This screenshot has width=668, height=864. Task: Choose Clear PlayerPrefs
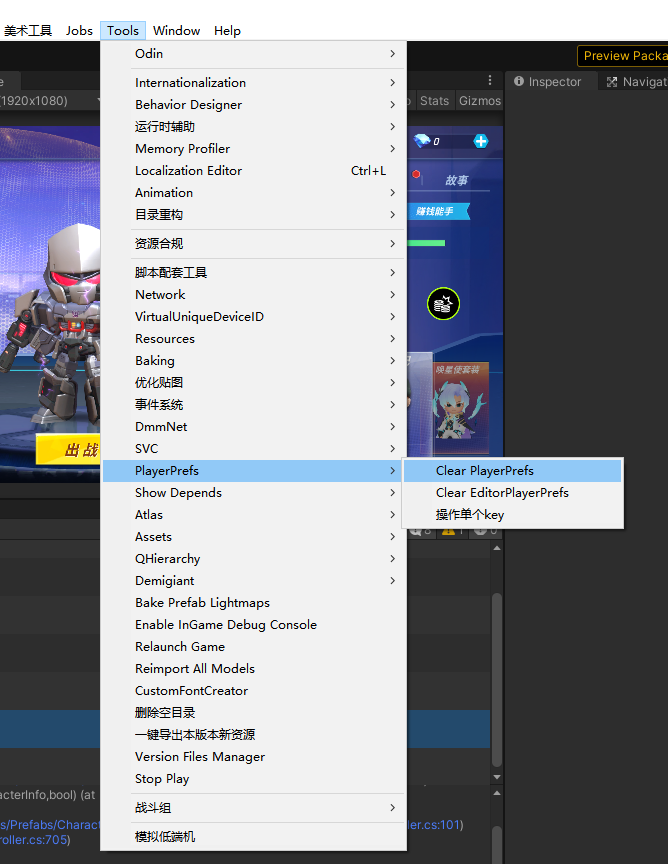pos(513,471)
